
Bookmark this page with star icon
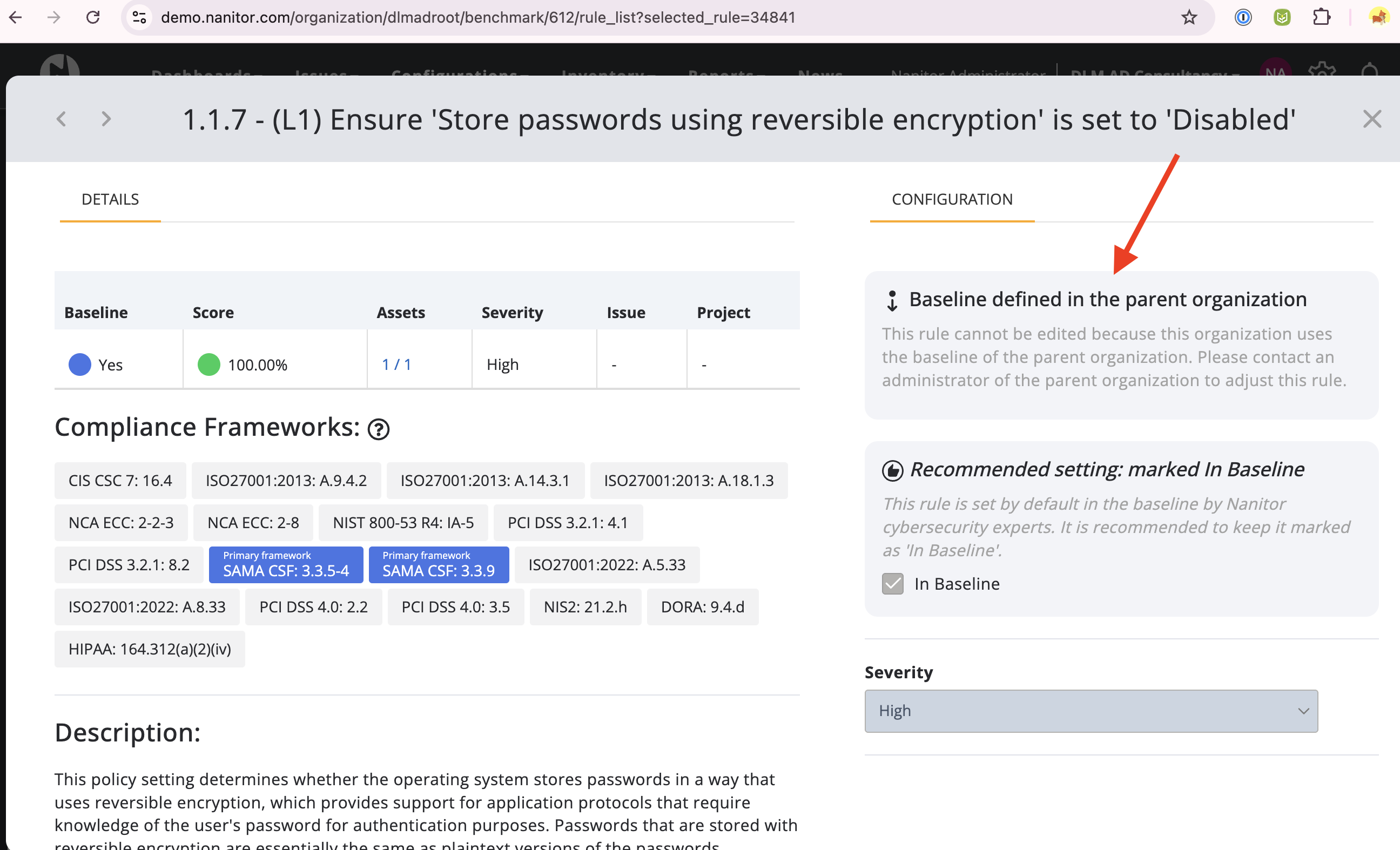coord(1189,18)
